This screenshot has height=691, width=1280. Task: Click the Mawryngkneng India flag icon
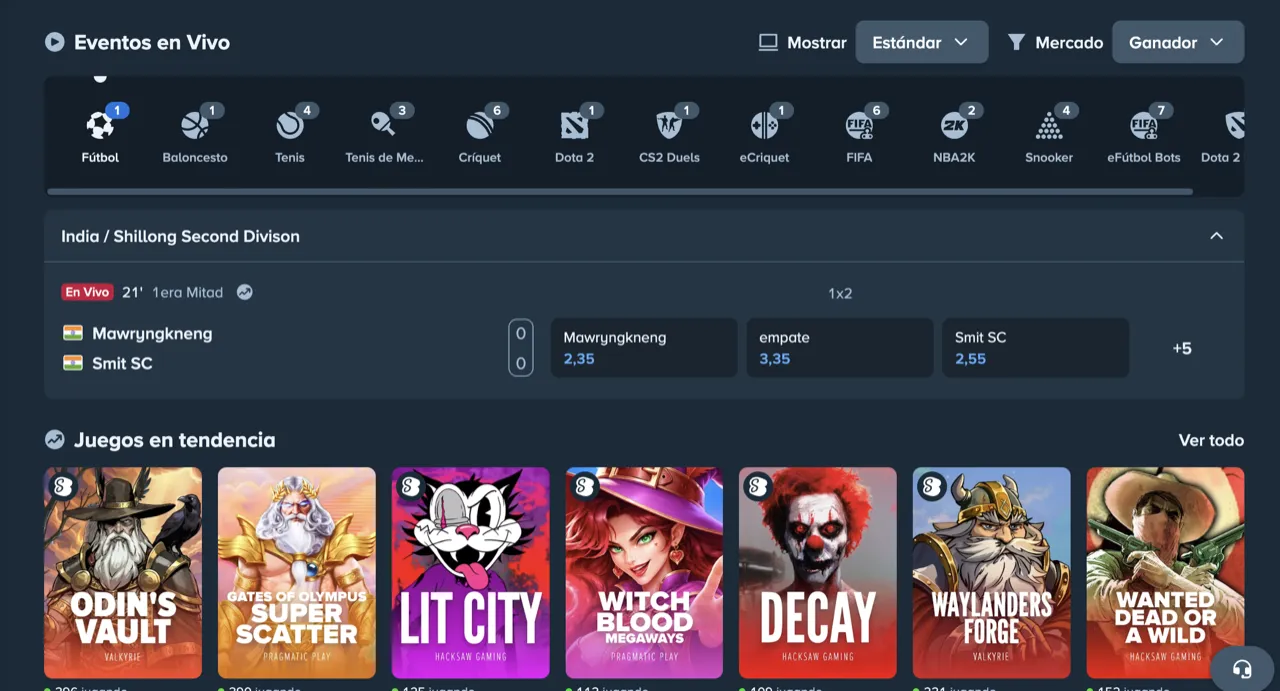(73, 333)
